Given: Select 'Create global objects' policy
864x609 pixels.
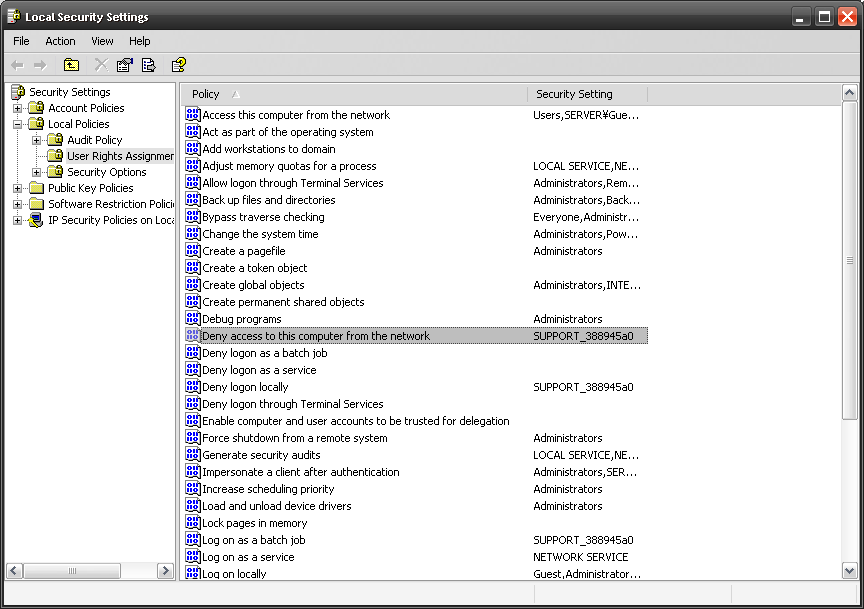Looking at the screenshot, I should (x=253, y=284).
